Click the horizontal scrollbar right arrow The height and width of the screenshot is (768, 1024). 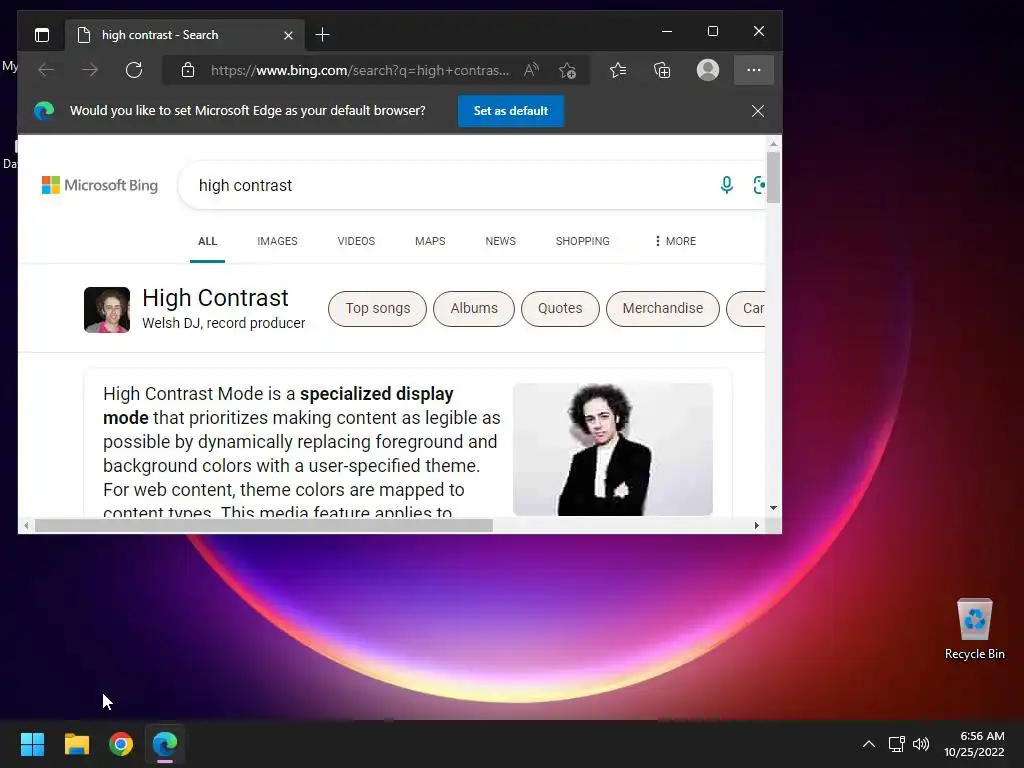(756, 526)
